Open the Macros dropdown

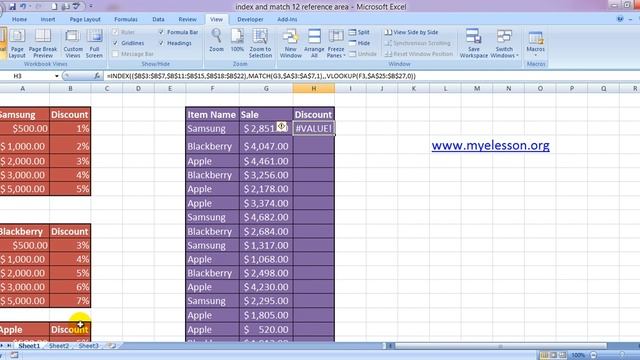(x=536, y=43)
